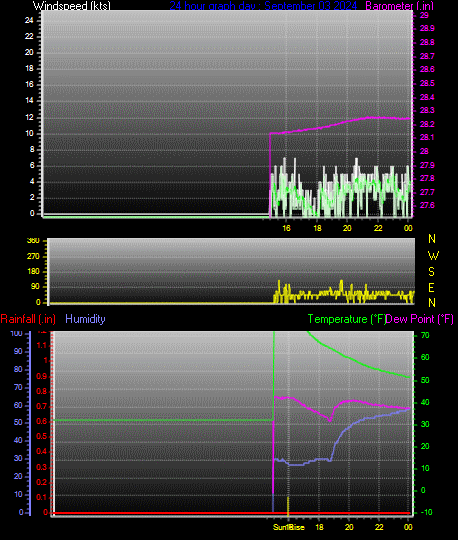Image resolution: width=458 pixels, height=540 pixels.
Task: Click the rainfall axis value 0.5
Action: click(x=42, y=437)
